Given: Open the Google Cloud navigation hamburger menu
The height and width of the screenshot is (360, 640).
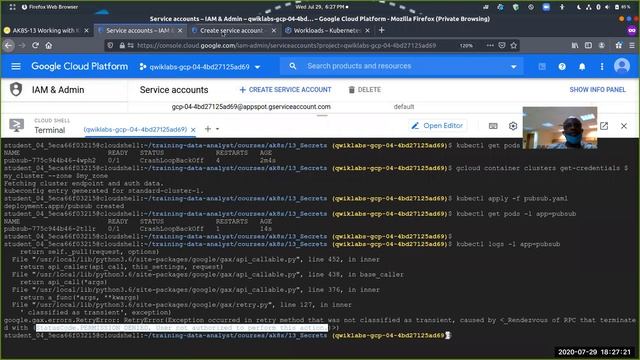Looking at the screenshot, I should 16,66.
